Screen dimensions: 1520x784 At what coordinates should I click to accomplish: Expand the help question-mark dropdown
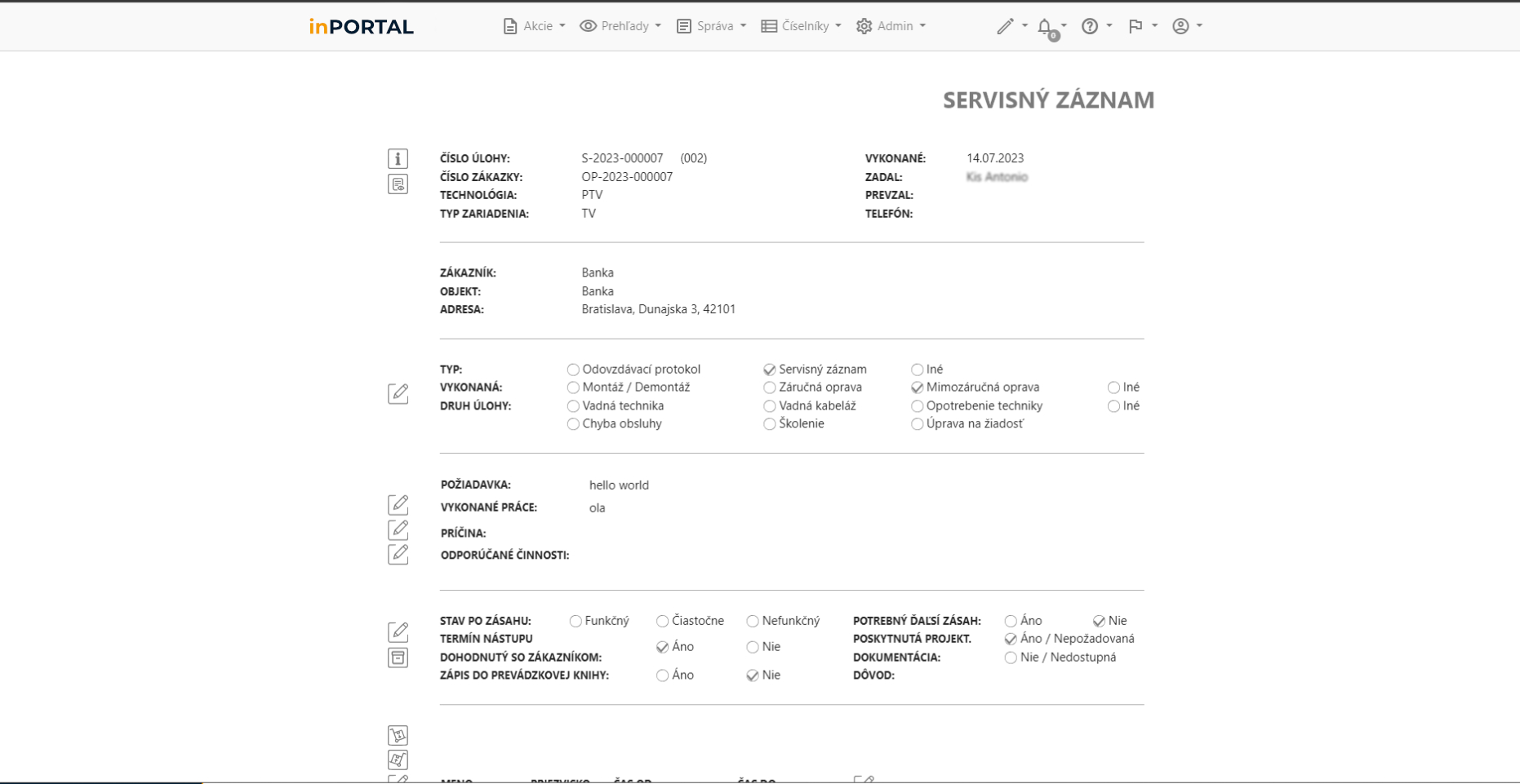pyautogui.click(x=1109, y=26)
